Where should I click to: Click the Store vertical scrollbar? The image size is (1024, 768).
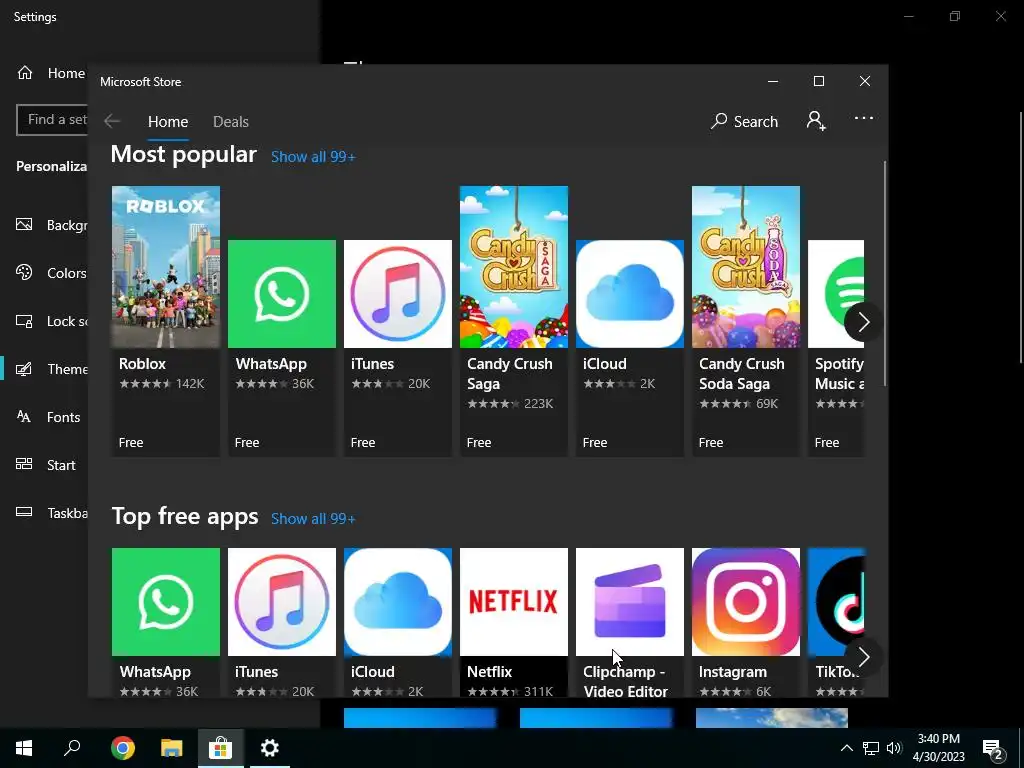click(885, 273)
